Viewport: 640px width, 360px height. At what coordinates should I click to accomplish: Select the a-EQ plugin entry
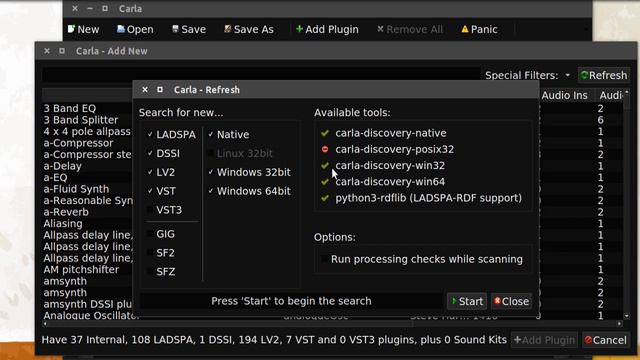coord(56,177)
